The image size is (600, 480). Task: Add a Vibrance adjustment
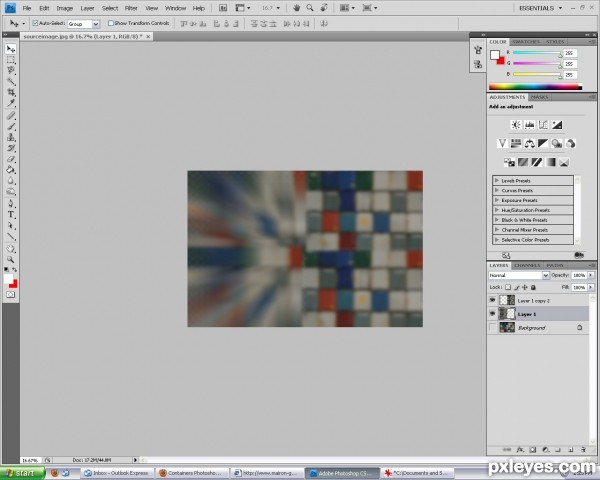pyautogui.click(x=502, y=144)
